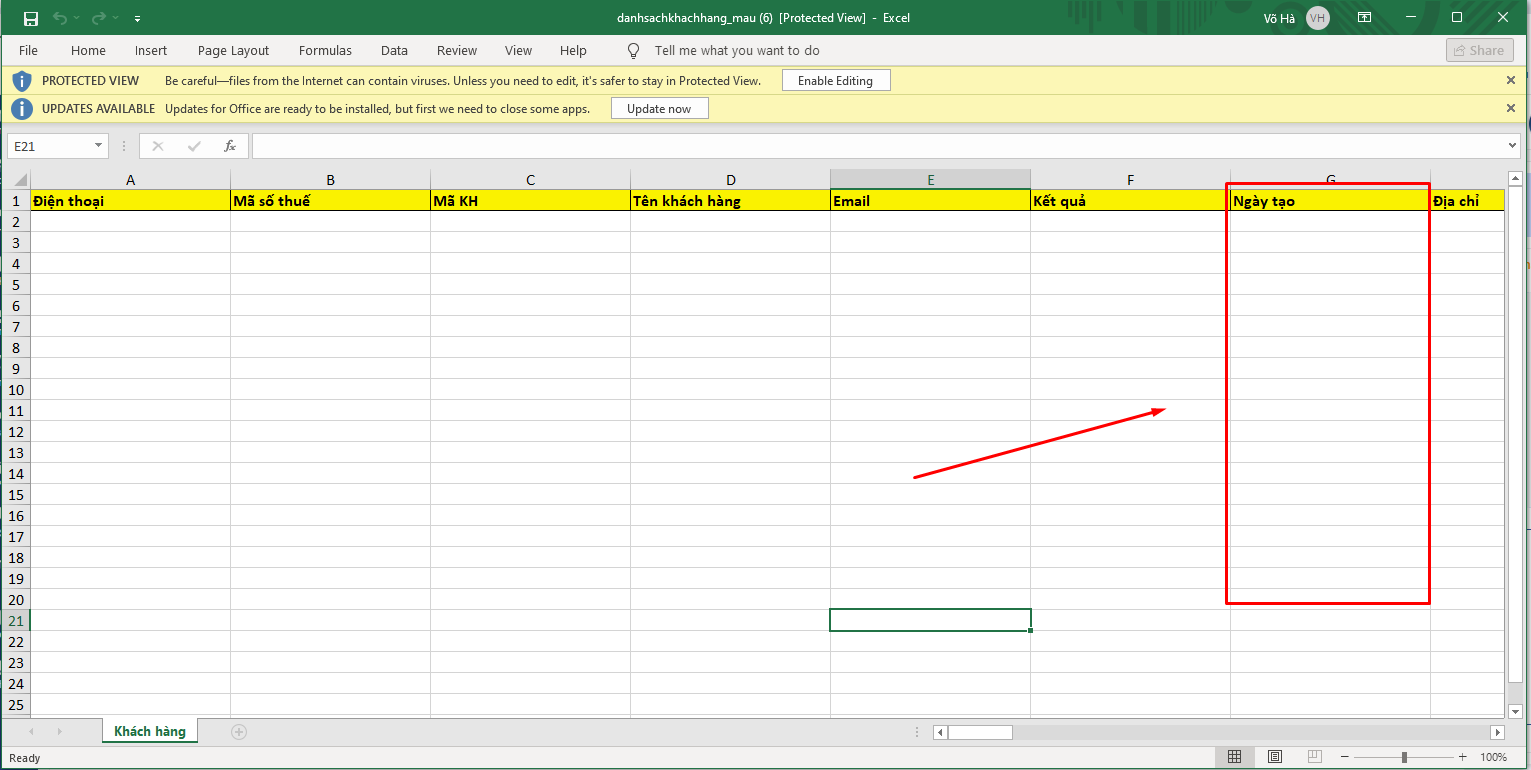The width and height of the screenshot is (1531, 770).
Task: Expand the formula bar
Action: coord(1511,146)
